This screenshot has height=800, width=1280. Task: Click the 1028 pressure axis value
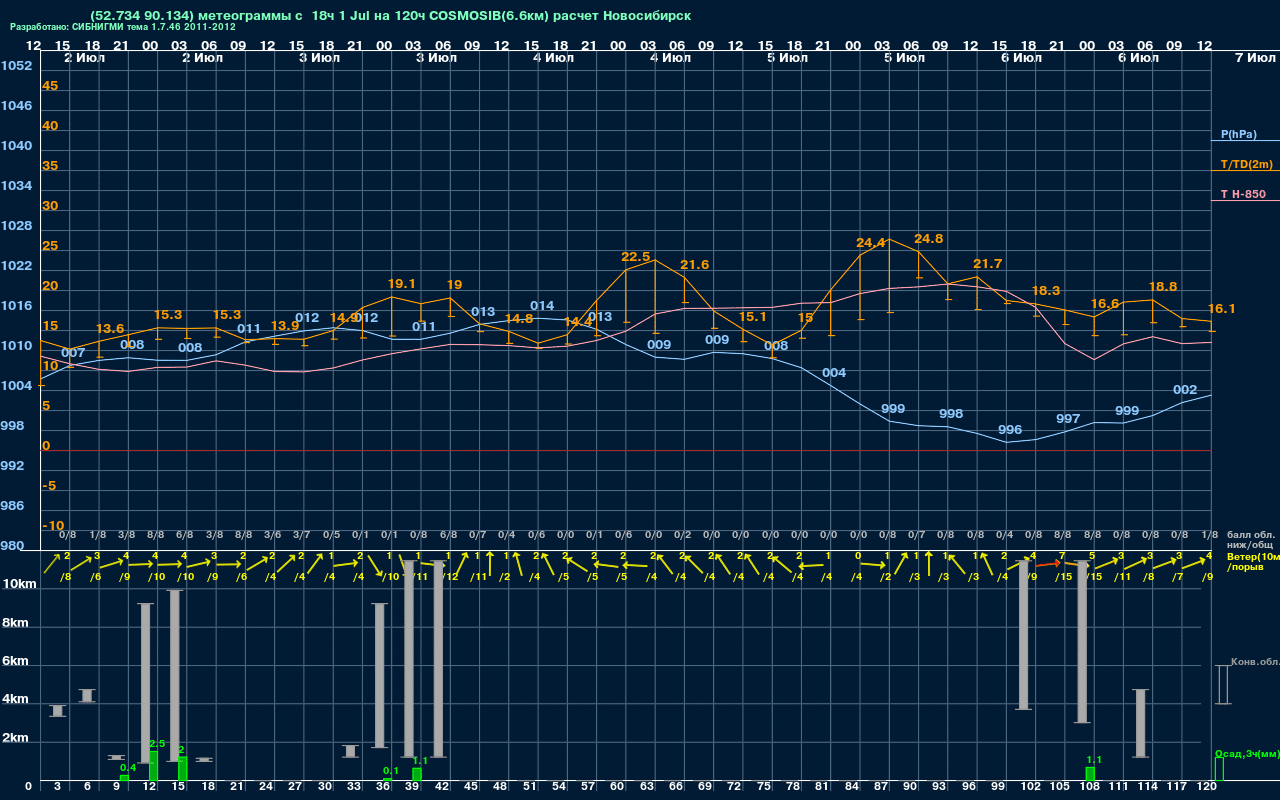coord(16,226)
